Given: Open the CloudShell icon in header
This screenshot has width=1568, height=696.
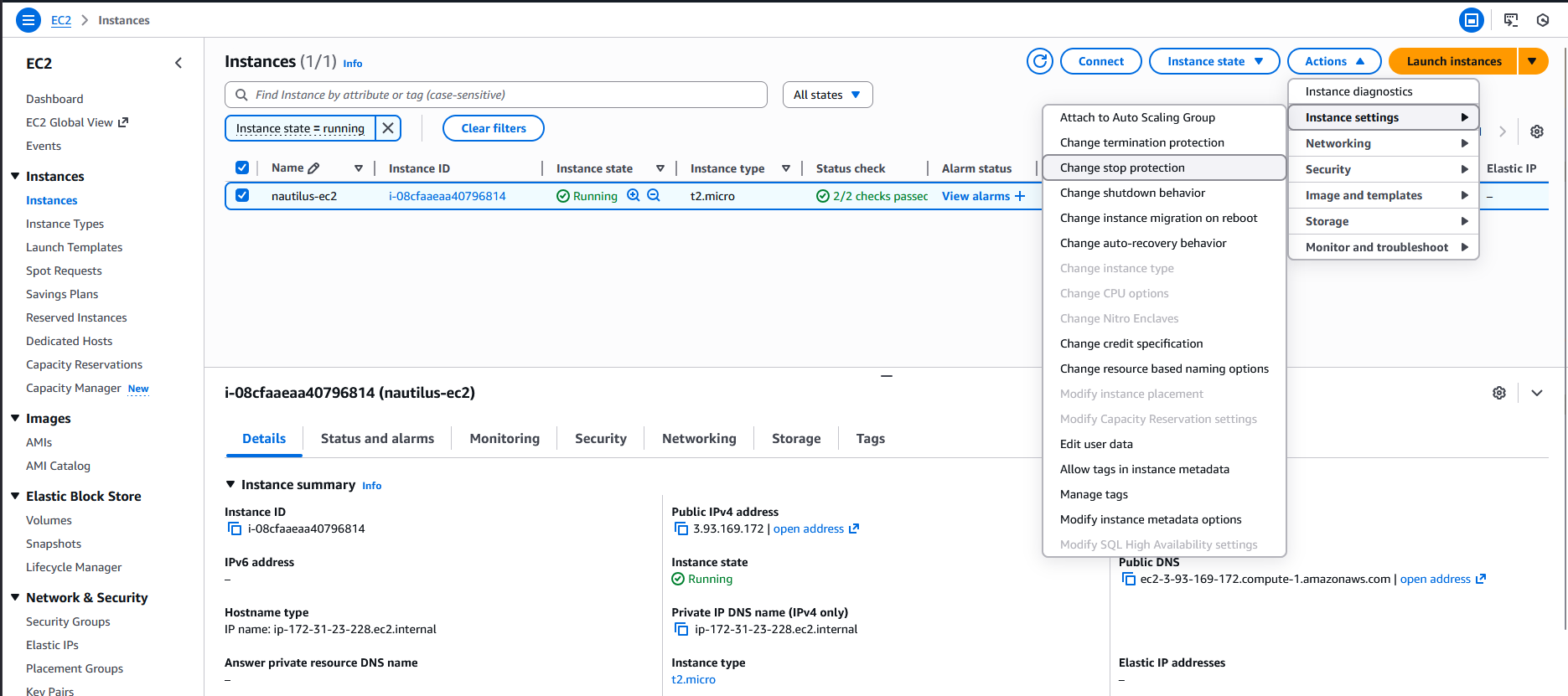Looking at the screenshot, I should coord(1511,20).
